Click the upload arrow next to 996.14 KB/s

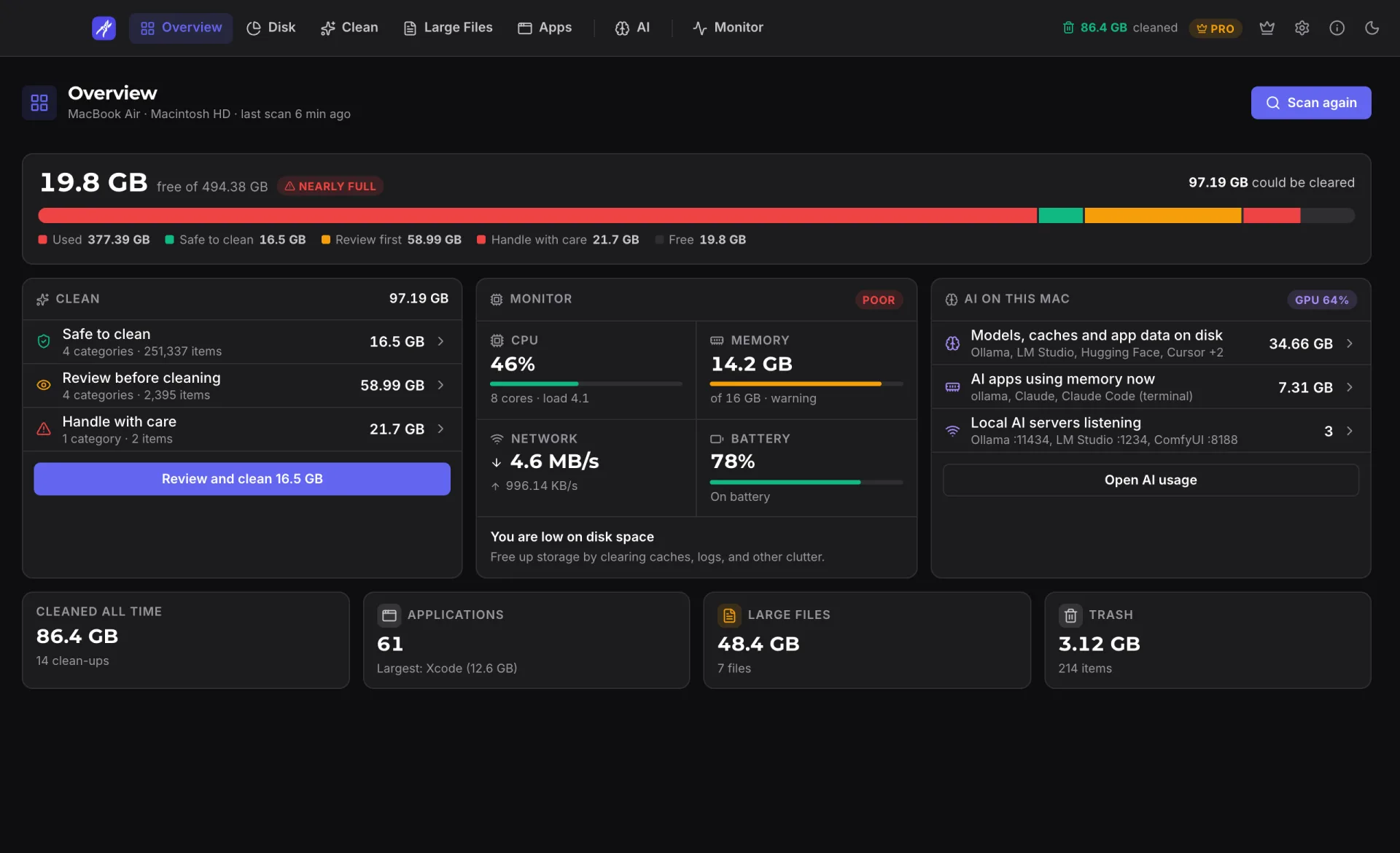[x=495, y=486]
